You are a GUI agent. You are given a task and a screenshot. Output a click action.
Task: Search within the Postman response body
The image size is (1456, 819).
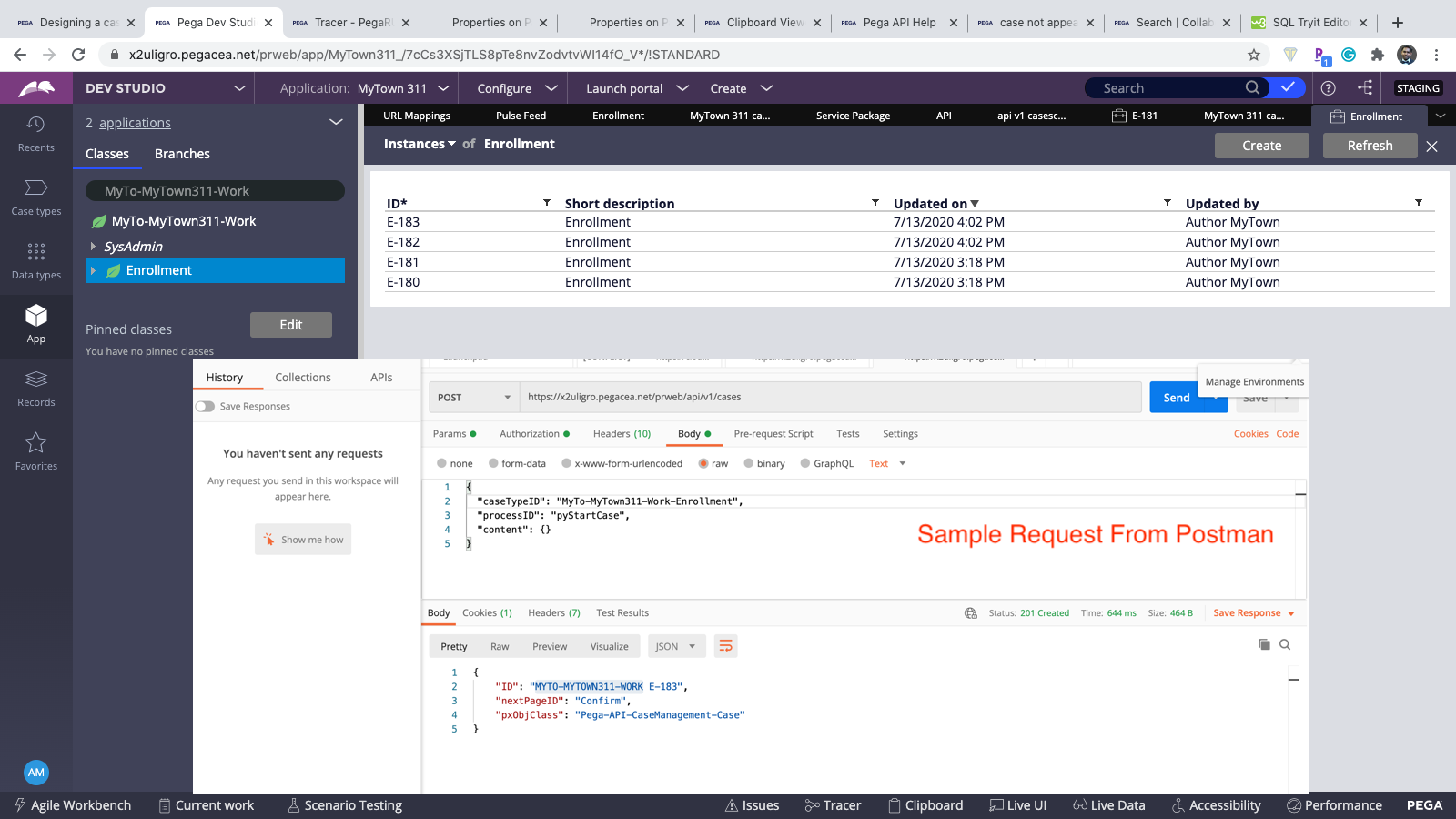coord(1285,644)
